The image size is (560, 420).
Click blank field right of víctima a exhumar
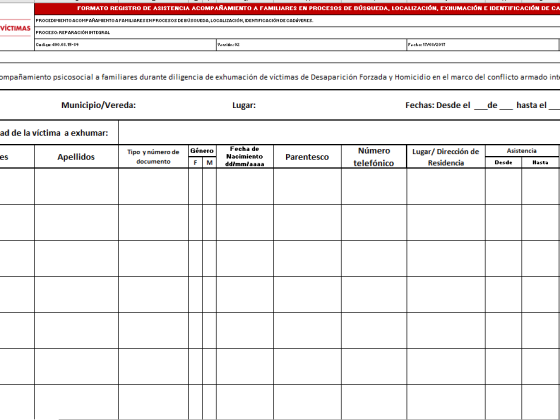[339, 132]
